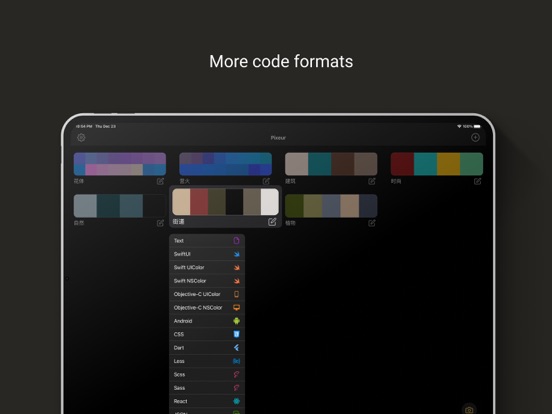Pick the tan swatch in the olive-slate palette
The width and height of the screenshot is (552, 414).
click(350, 206)
